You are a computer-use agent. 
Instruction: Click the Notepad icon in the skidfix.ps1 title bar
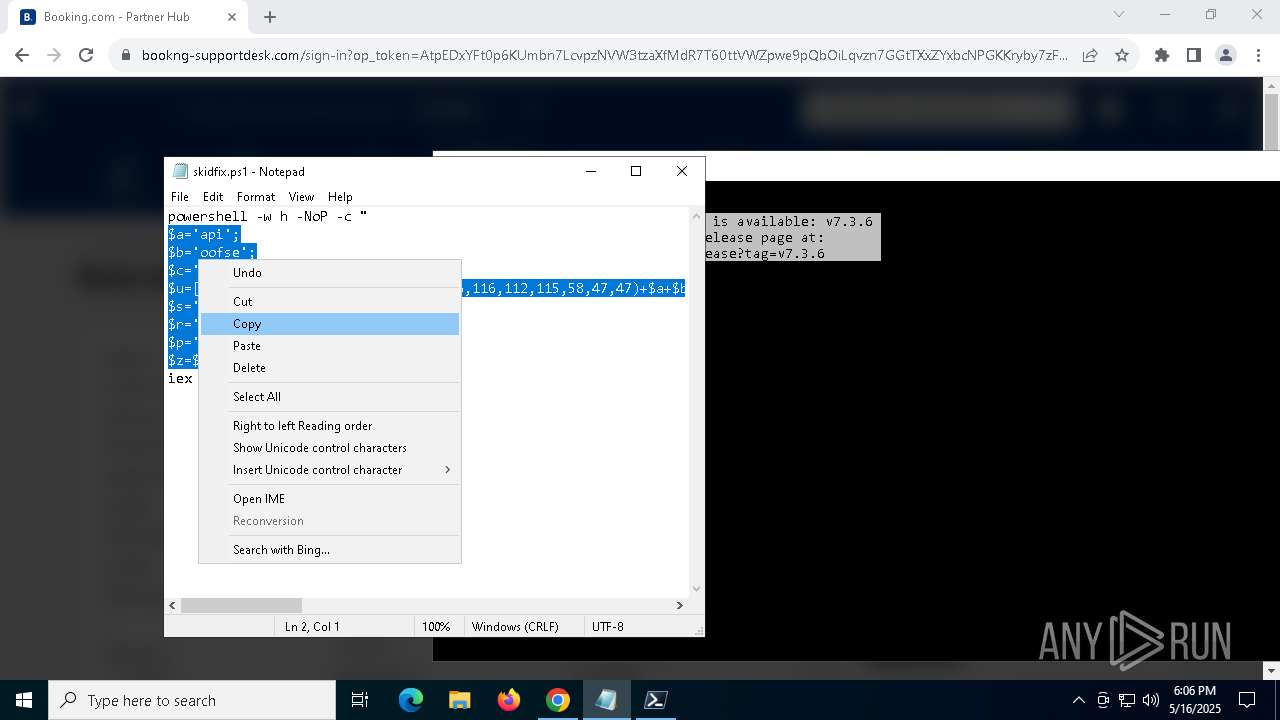[180, 171]
